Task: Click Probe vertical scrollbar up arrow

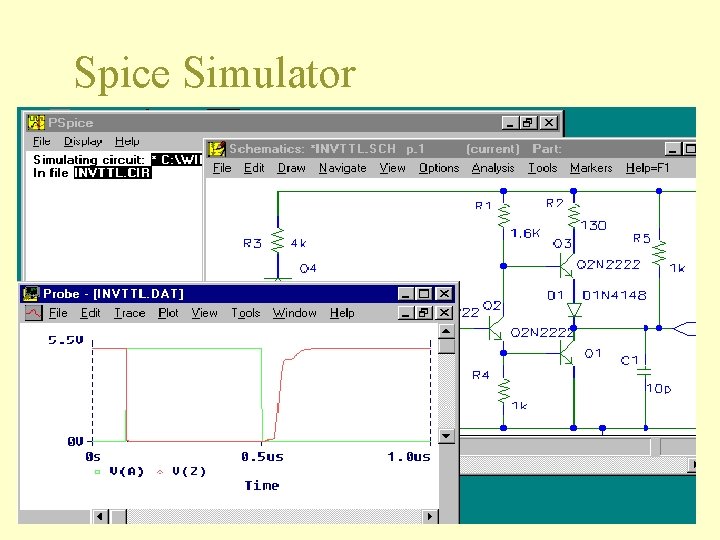Action: (x=447, y=331)
